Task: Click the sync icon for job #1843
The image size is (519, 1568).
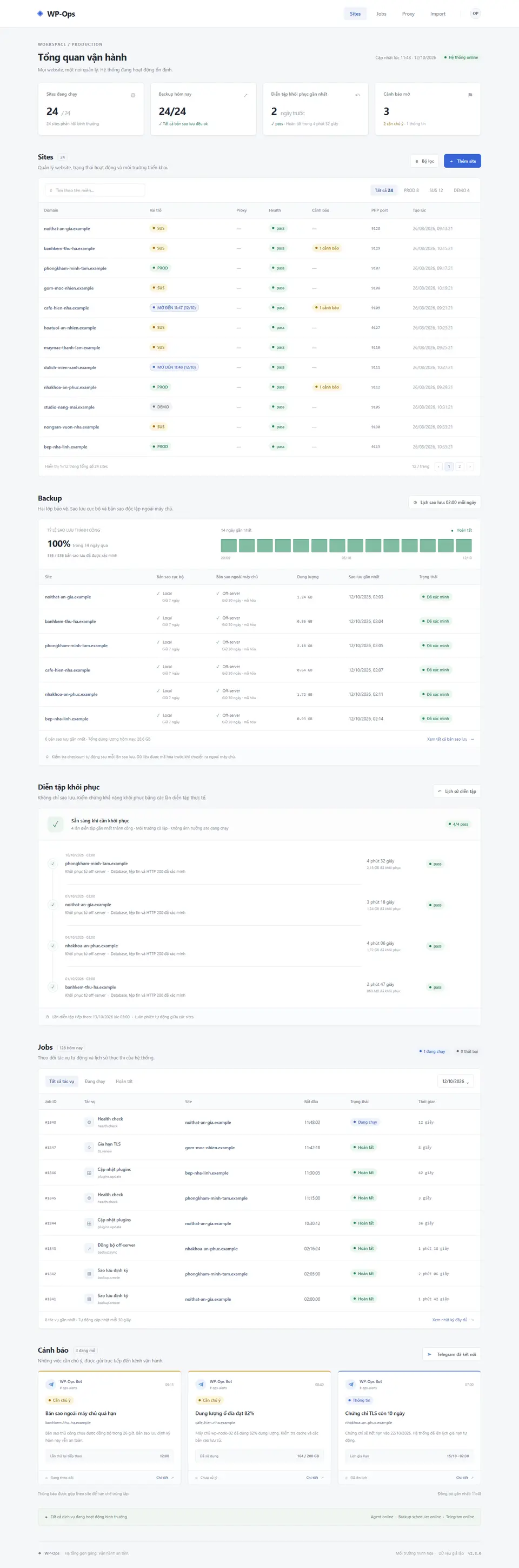Action: click(89, 1248)
